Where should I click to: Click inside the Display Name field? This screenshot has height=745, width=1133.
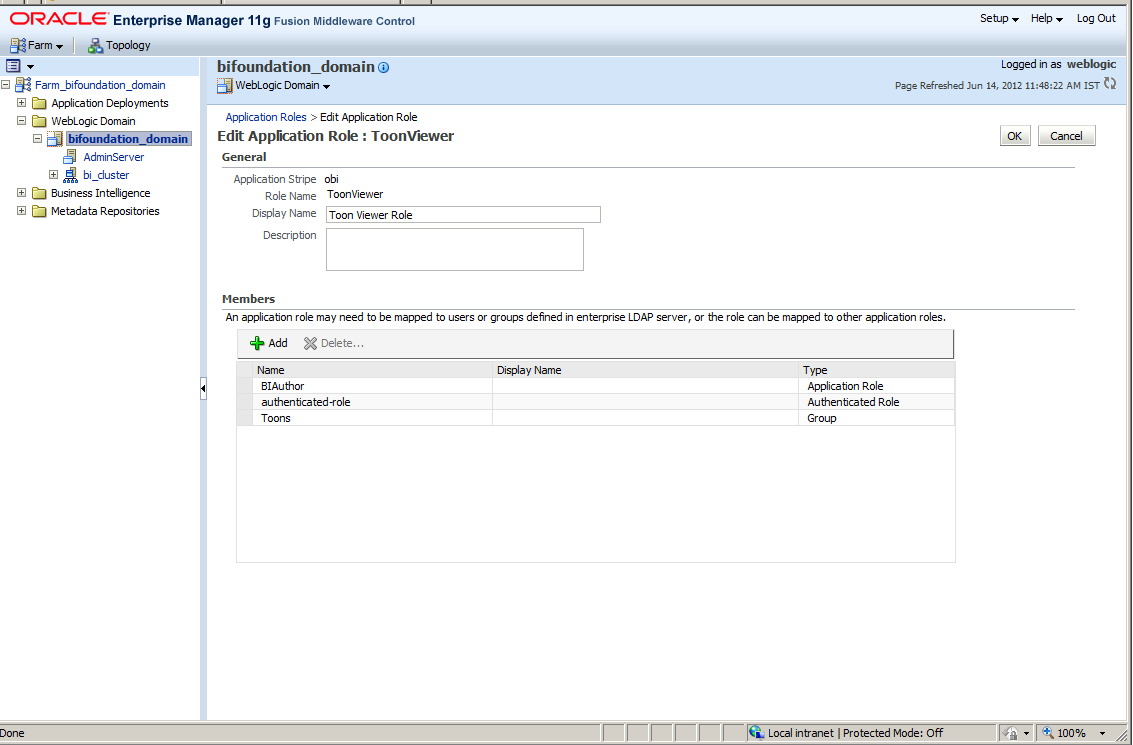[463, 214]
